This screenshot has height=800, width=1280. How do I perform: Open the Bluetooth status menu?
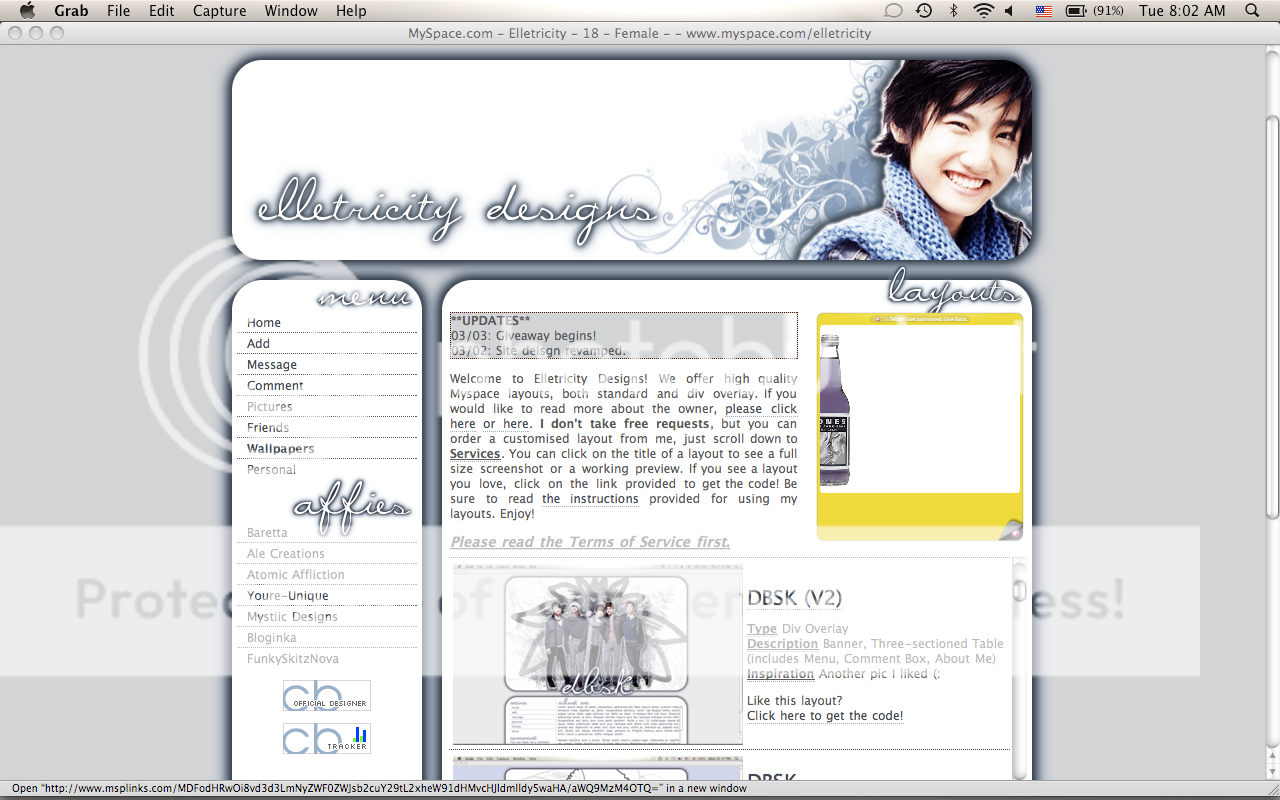click(x=953, y=11)
